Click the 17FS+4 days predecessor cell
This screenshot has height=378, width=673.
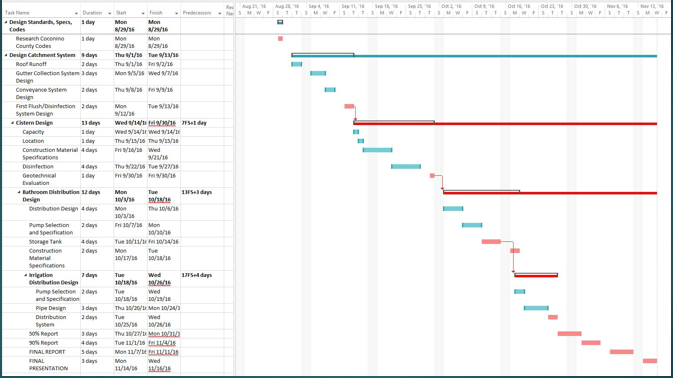coord(197,275)
